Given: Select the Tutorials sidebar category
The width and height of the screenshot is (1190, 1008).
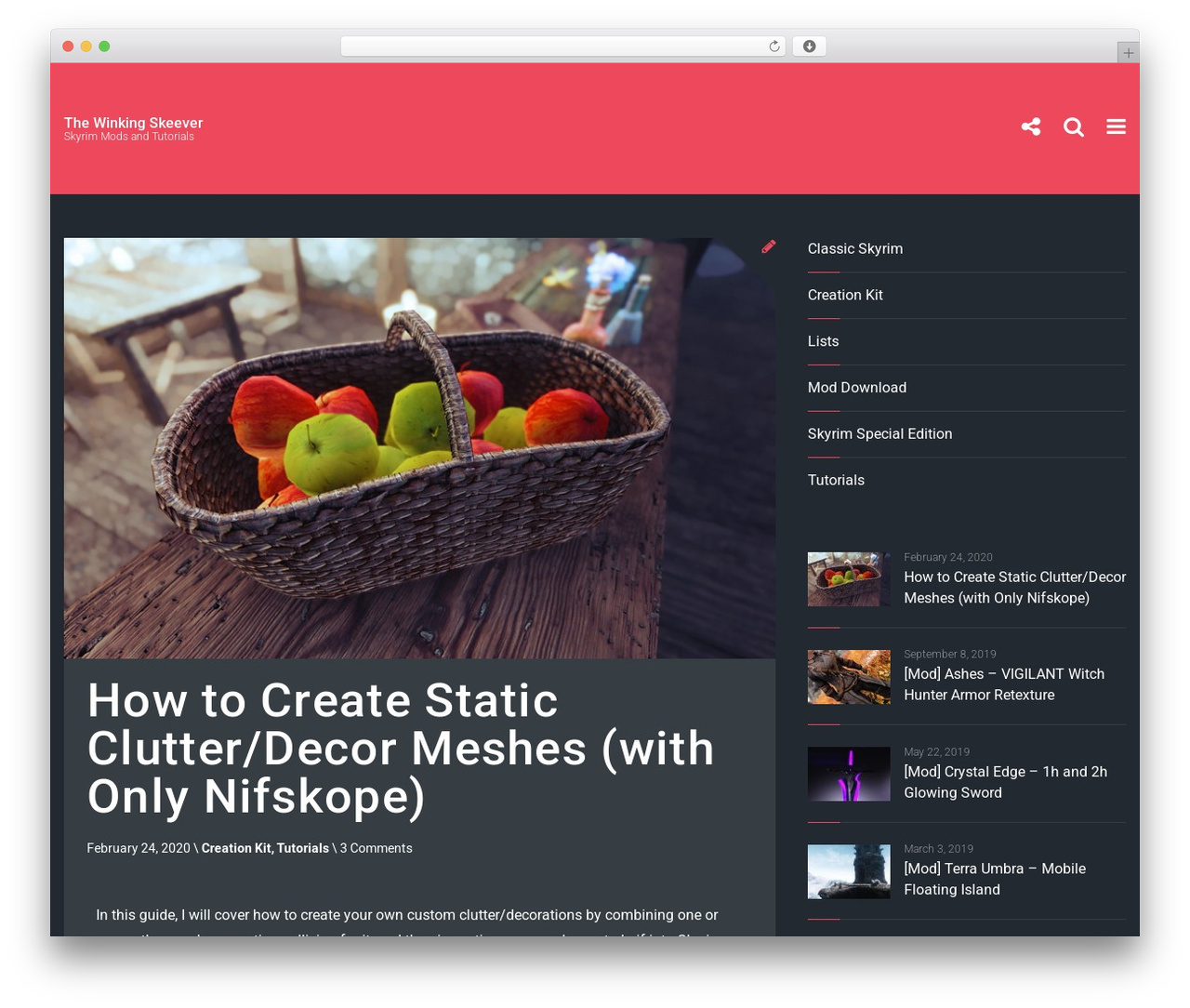Looking at the screenshot, I should pyautogui.click(x=836, y=480).
